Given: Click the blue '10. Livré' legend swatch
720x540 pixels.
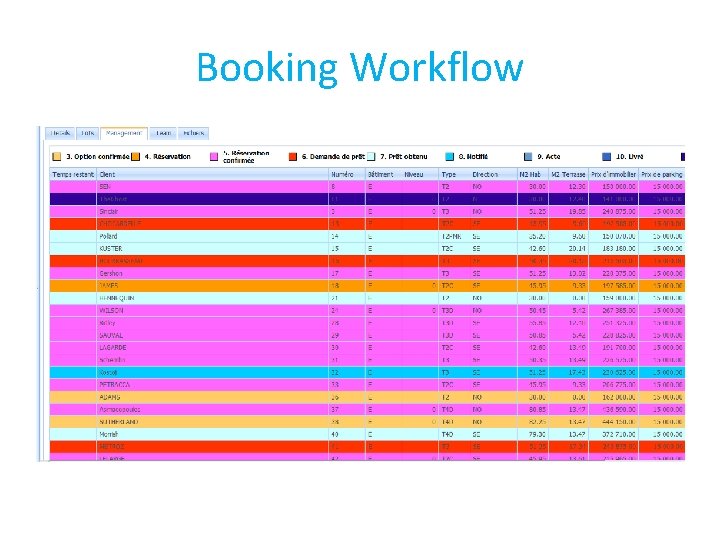Looking at the screenshot, I should tap(607, 157).
